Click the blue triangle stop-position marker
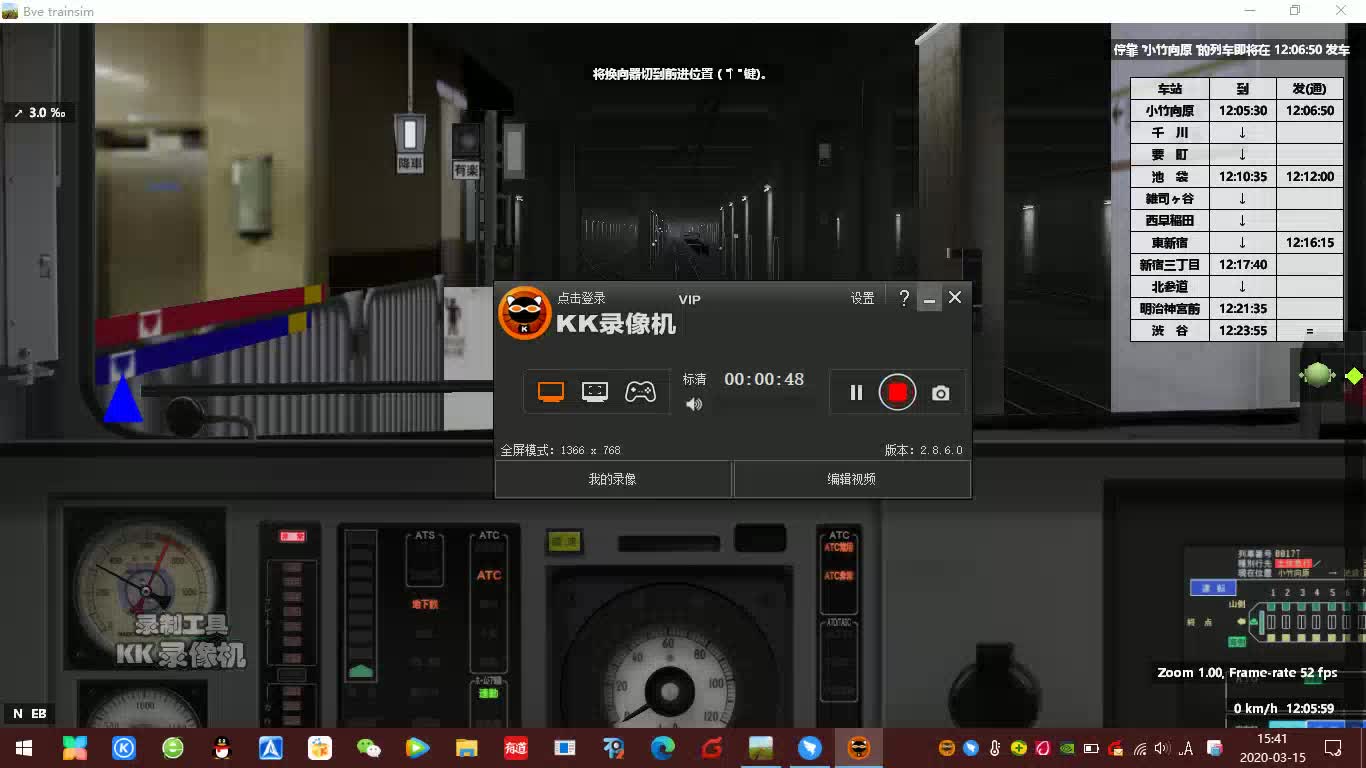 coord(122,398)
